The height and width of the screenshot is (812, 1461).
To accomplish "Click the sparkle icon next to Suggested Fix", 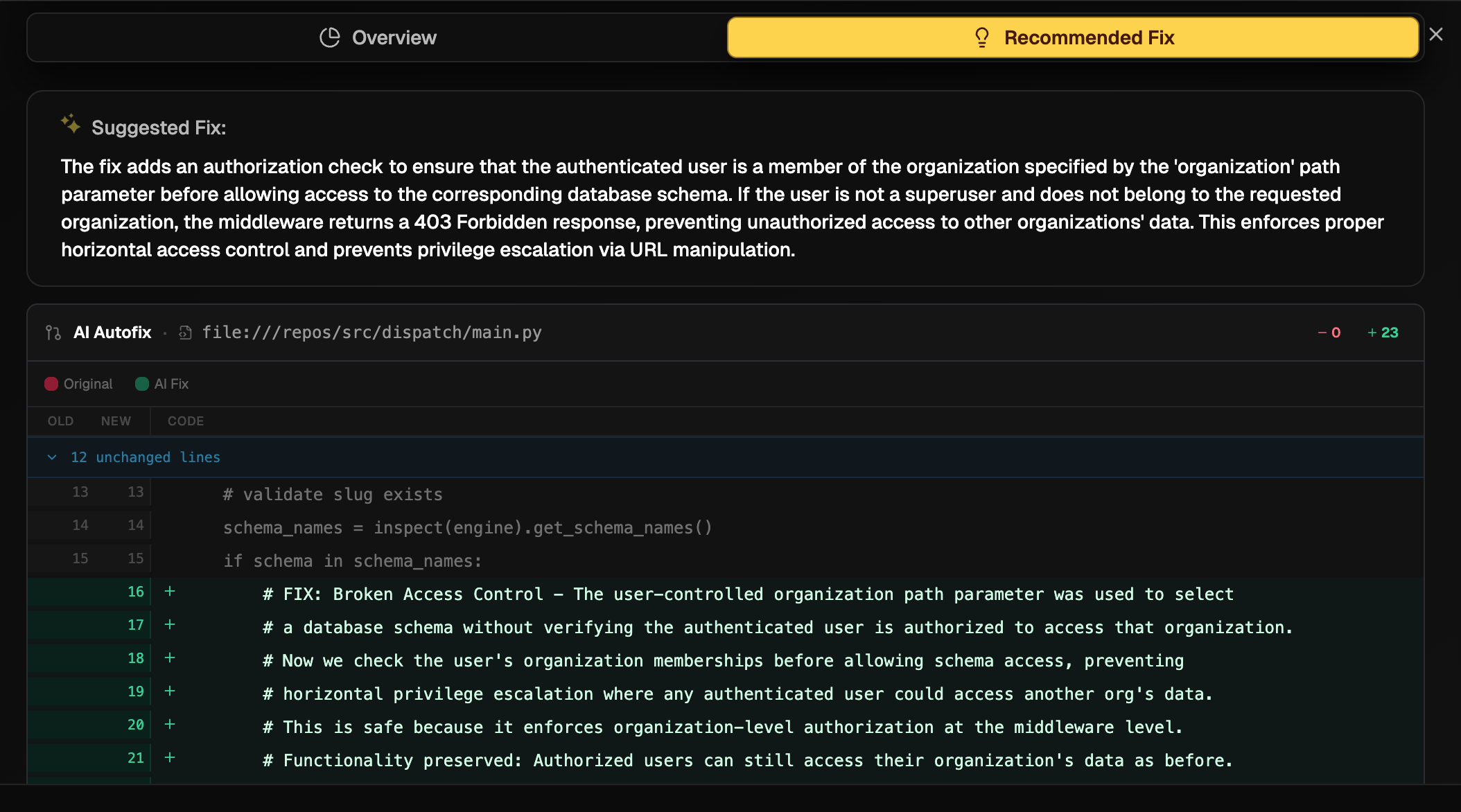I will point(70,125).
